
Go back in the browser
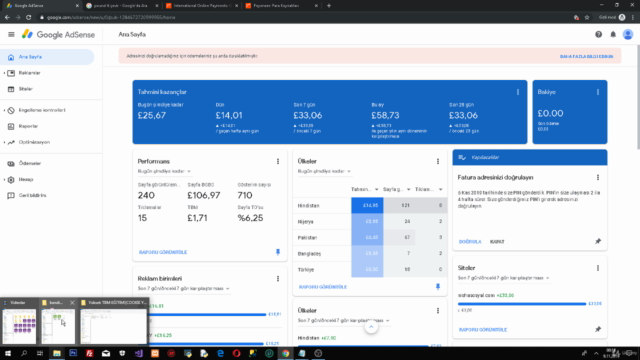point(7,18)
